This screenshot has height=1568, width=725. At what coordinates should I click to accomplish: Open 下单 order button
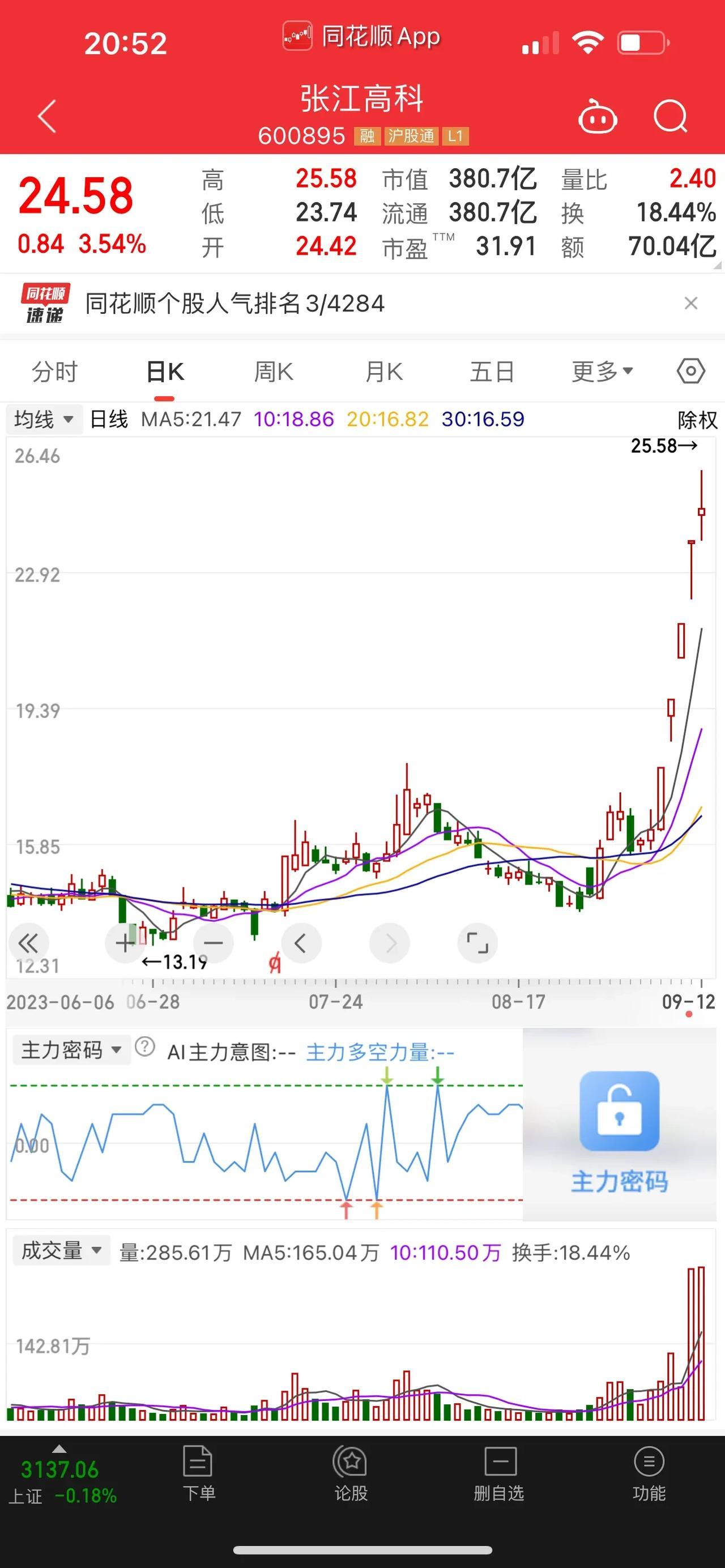pos(198,1474)
